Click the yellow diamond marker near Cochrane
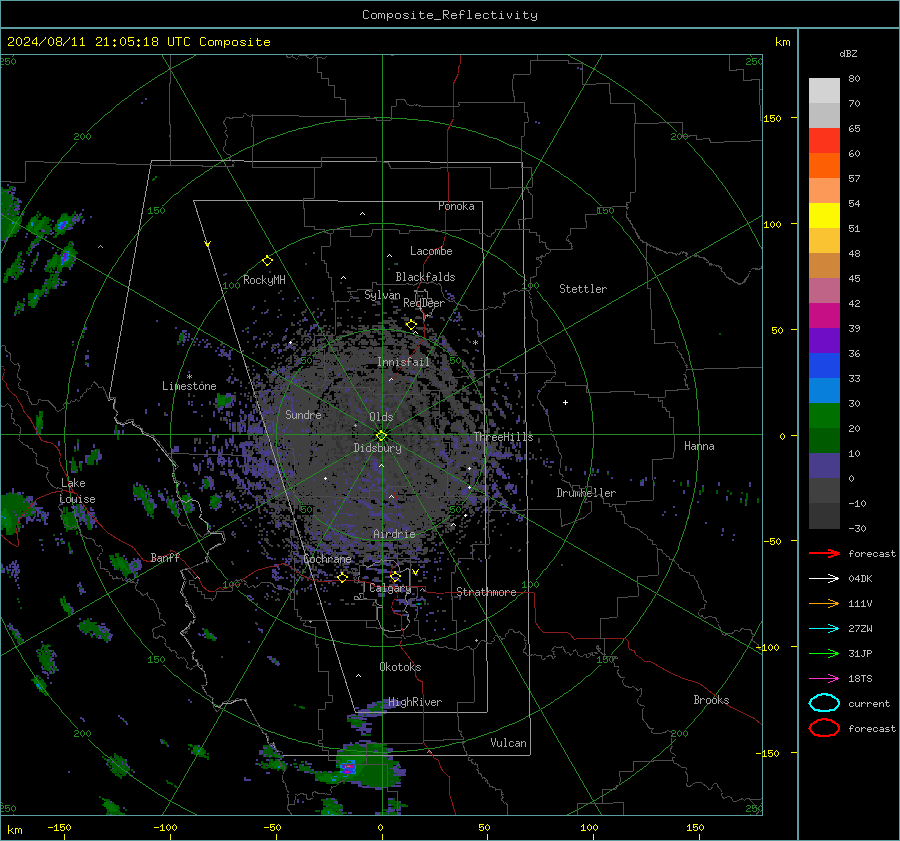Screen dimensions: 900x841 (x=342, y=577)
